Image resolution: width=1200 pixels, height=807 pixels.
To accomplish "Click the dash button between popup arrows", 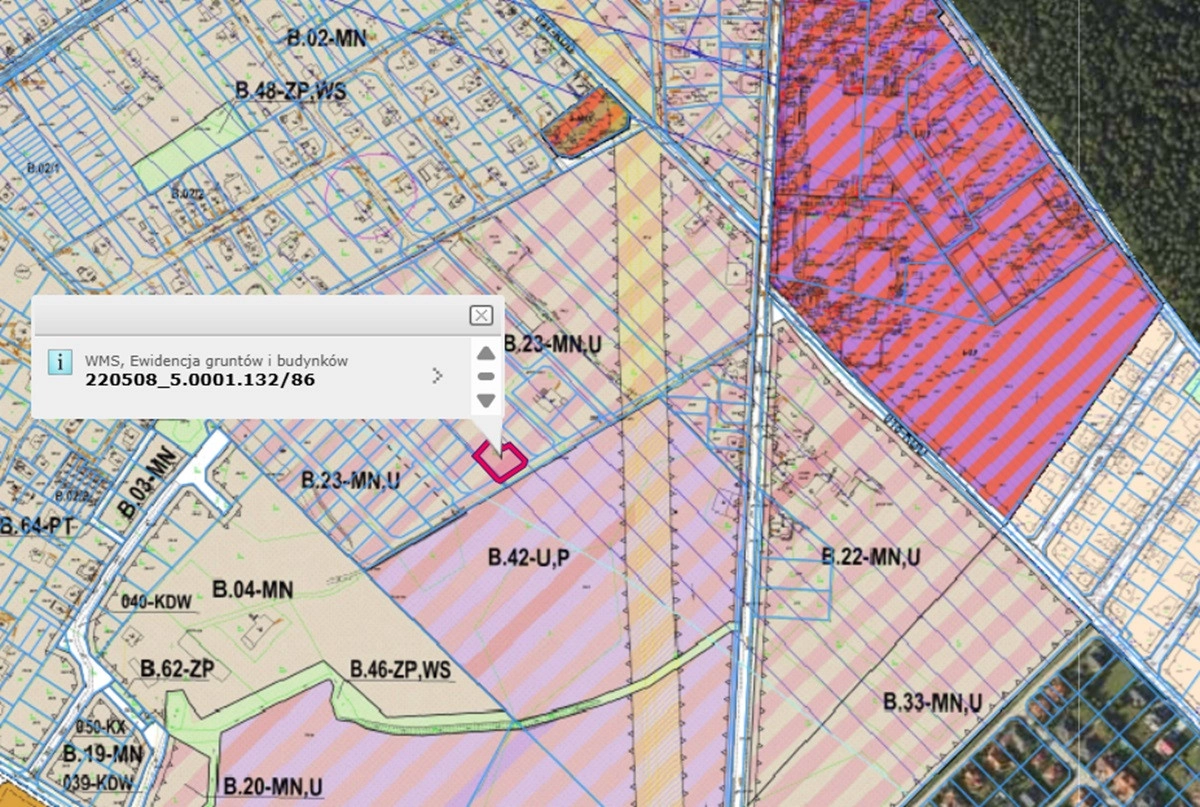I will point(486,376).
